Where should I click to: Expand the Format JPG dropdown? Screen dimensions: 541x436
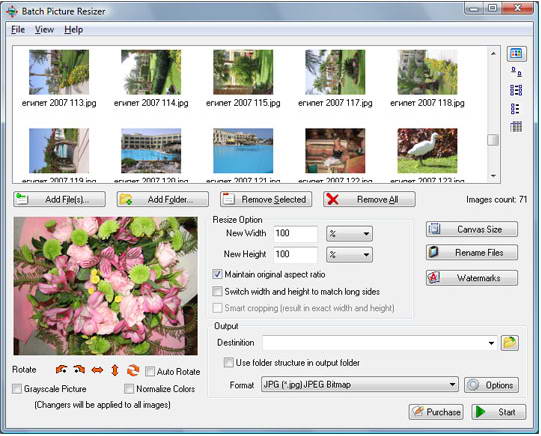point(360,385)
